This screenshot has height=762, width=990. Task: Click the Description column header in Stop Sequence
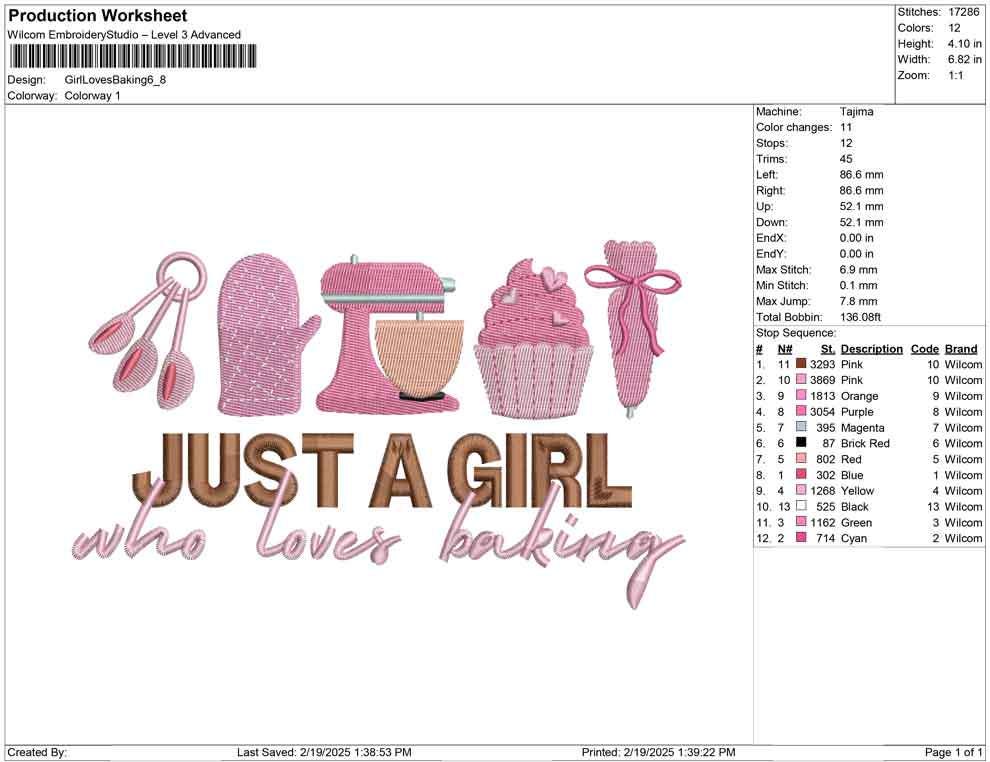point(870,348)
